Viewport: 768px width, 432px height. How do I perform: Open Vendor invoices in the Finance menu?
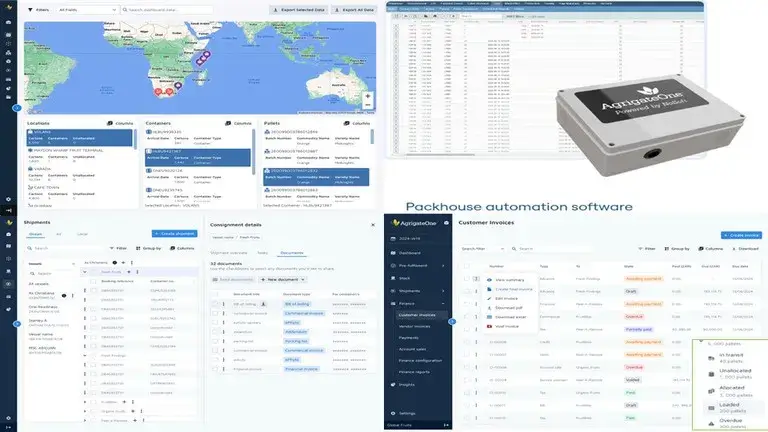tap(417, 325)
